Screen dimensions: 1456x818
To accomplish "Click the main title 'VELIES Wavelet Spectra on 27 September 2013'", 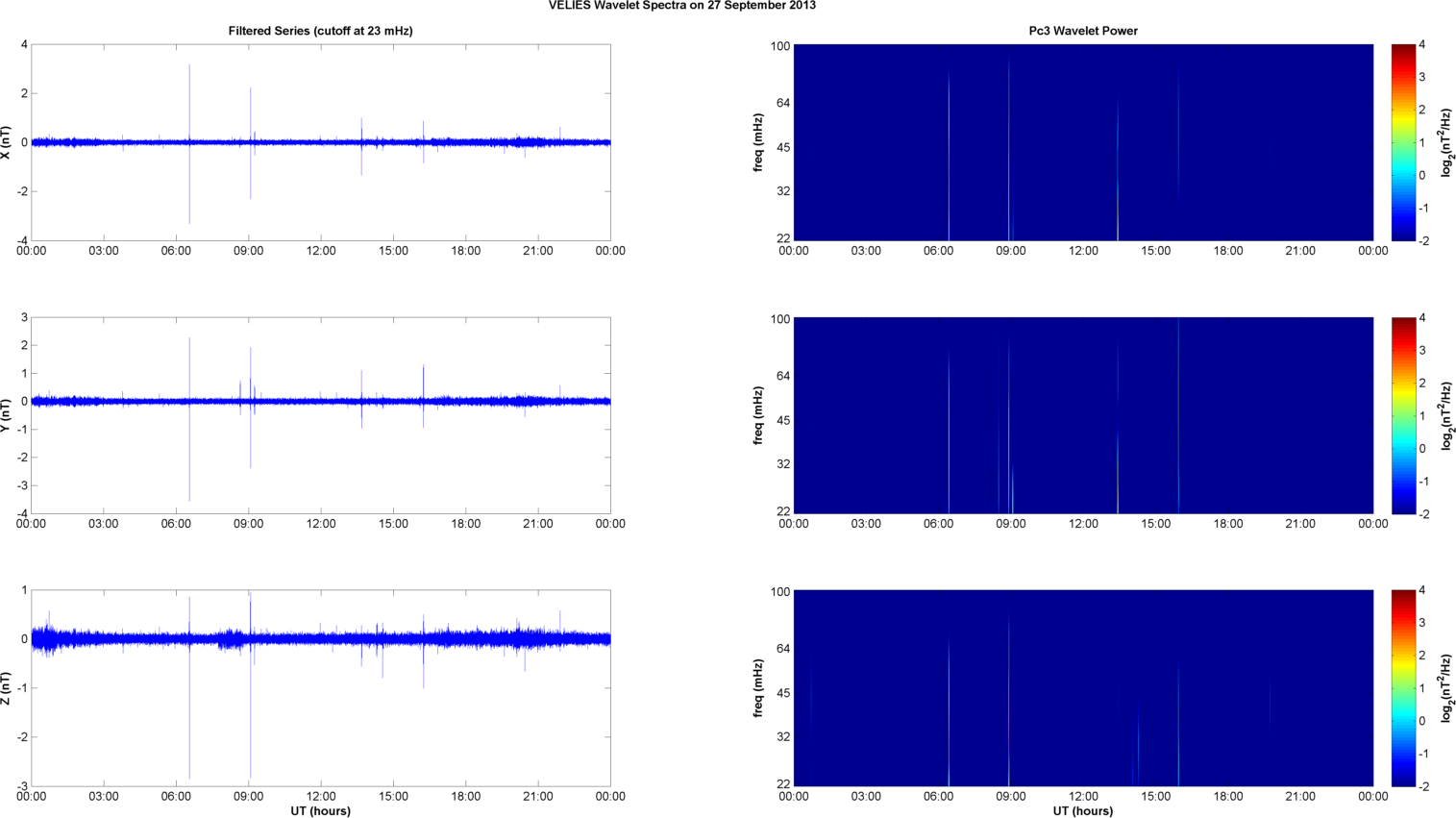I will pyautogui.click(x=682, y=6).
